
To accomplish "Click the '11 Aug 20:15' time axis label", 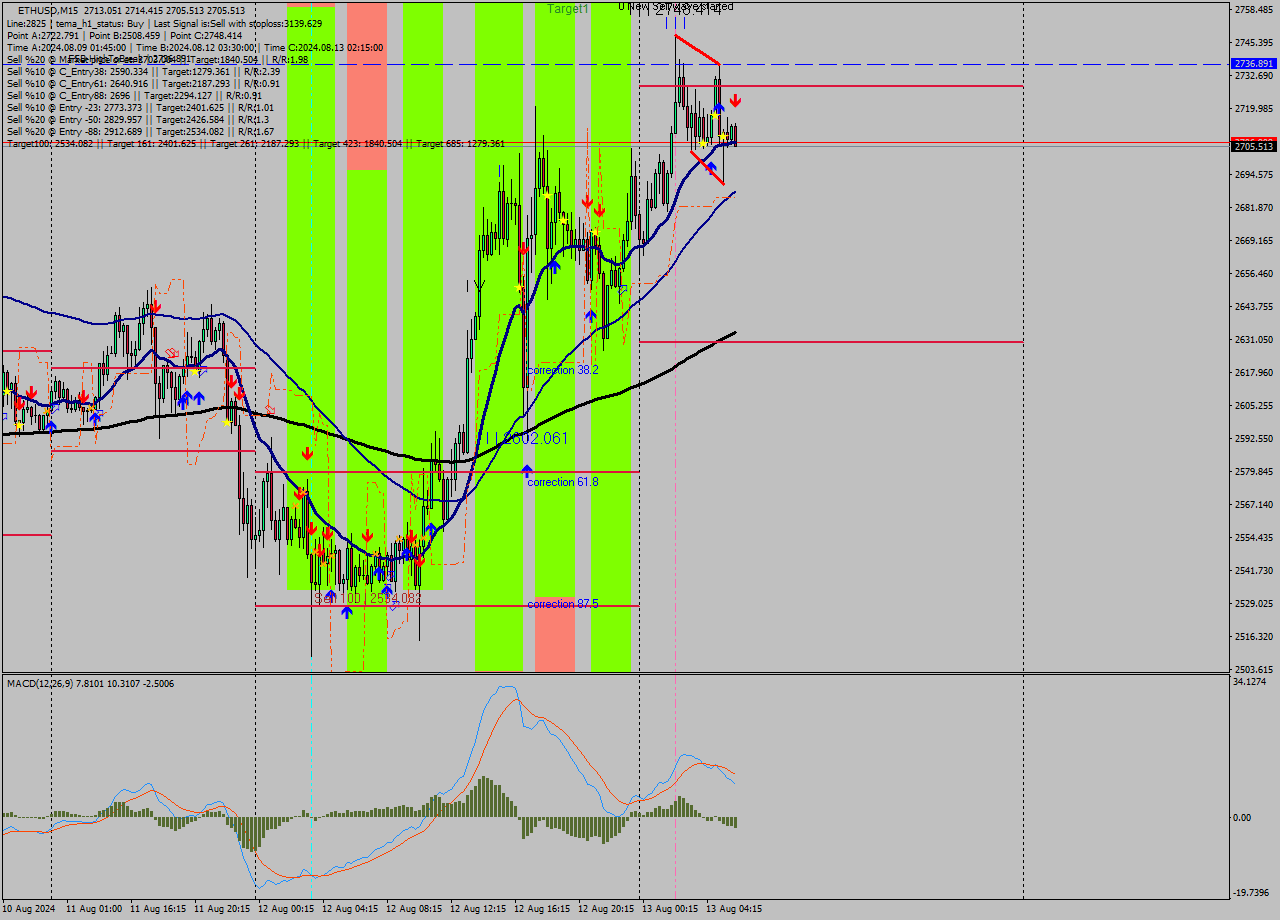I will tap(222, 909).
